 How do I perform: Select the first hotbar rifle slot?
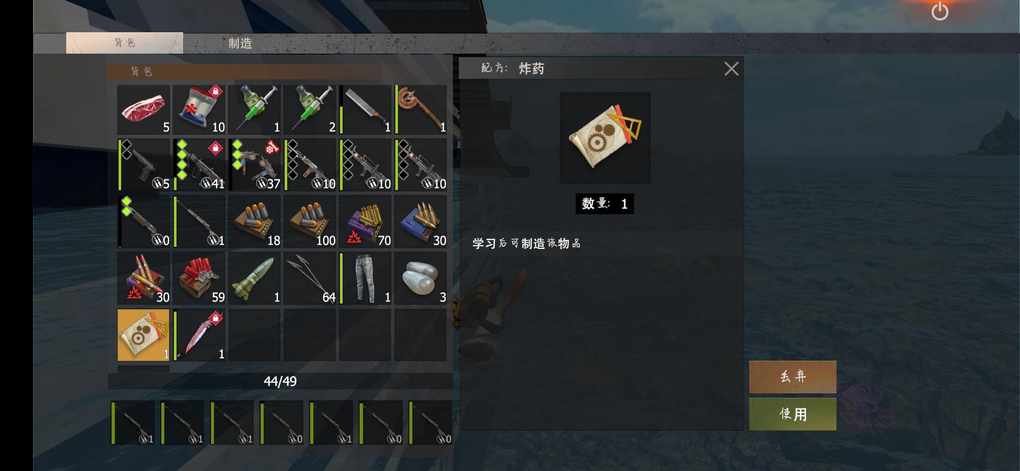(133, 423)
